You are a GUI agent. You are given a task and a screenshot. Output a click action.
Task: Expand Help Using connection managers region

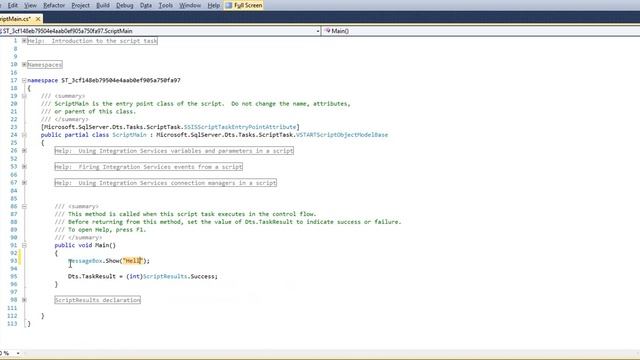(24, 182)
